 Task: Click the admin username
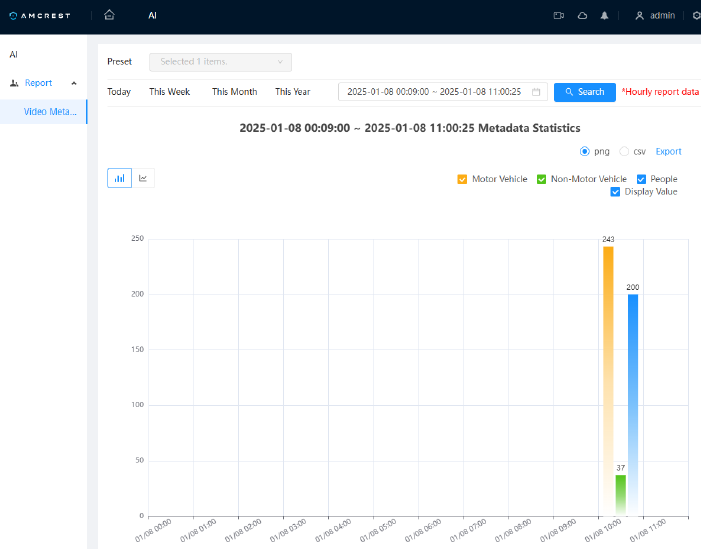(662, 16)
